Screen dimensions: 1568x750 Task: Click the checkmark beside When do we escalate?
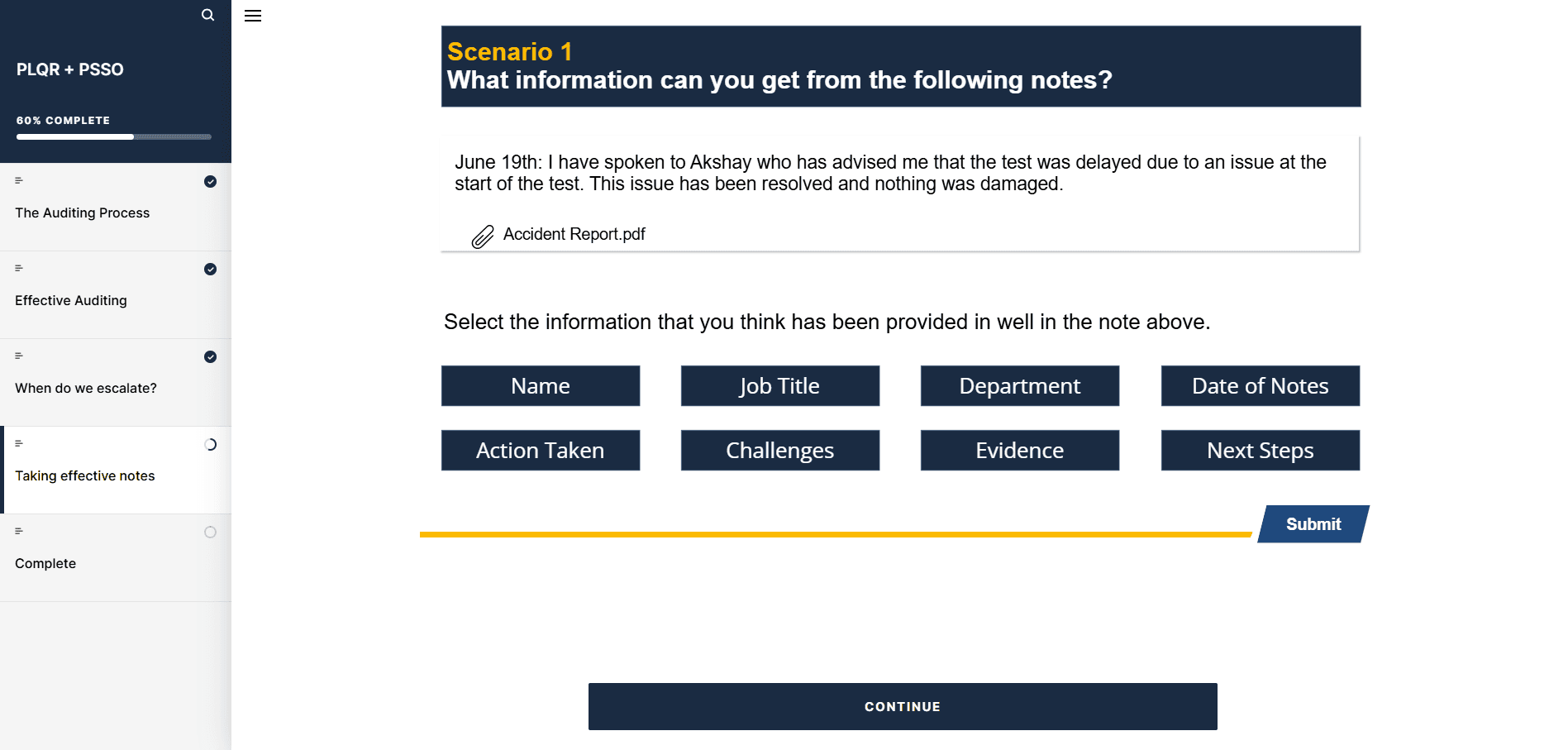(x=210, y=356)
